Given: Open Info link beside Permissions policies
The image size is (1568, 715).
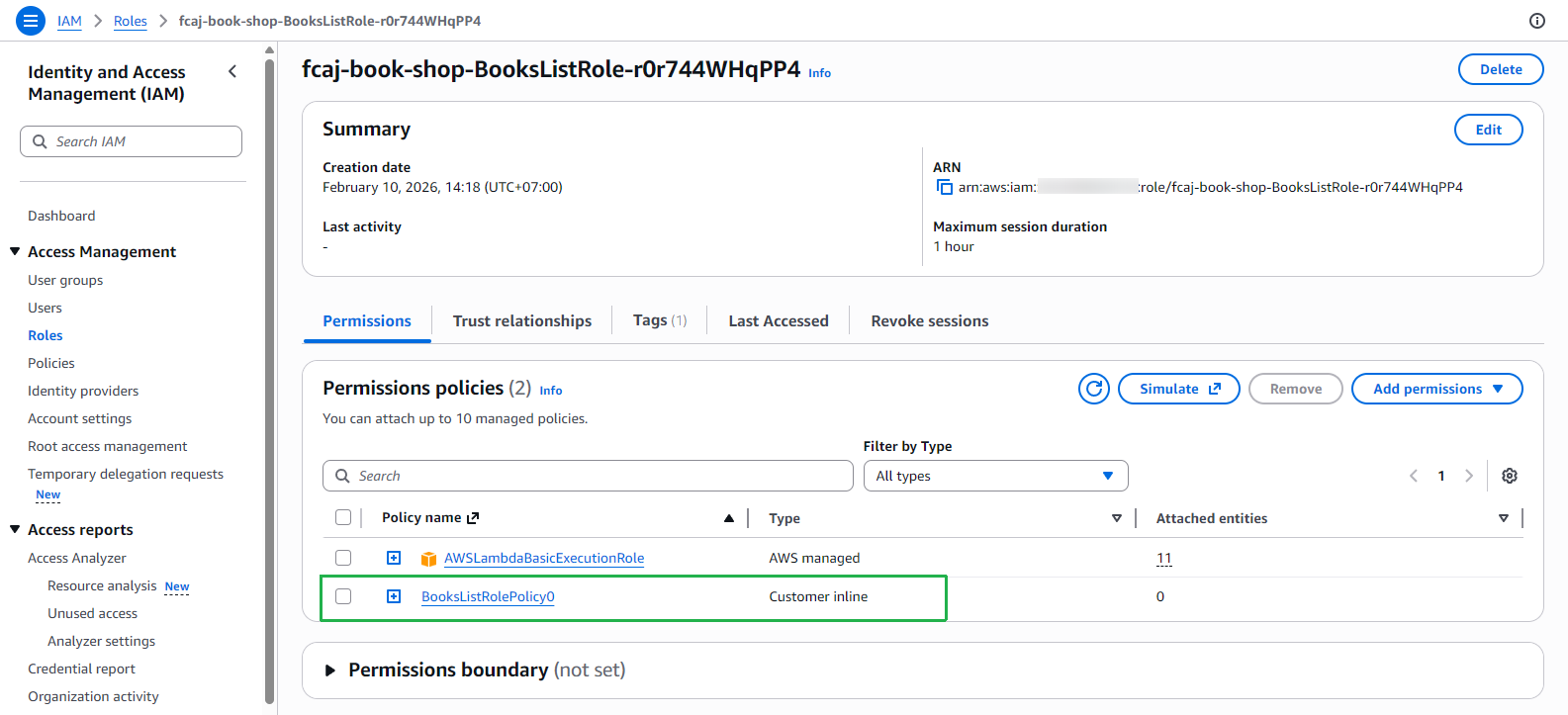Looking at the screenshot, I should [551, 391].
